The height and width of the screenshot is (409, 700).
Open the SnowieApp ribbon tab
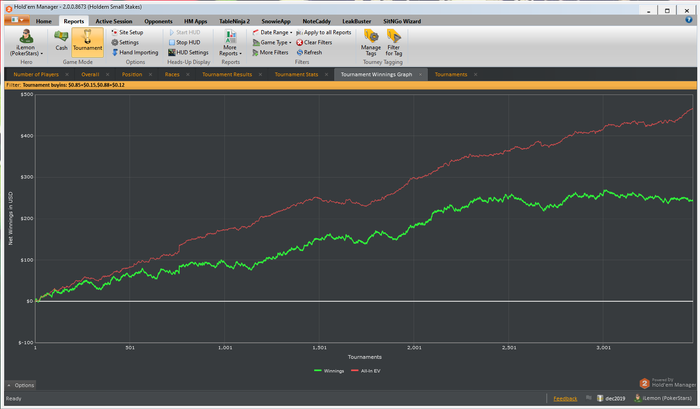(276, 21)
